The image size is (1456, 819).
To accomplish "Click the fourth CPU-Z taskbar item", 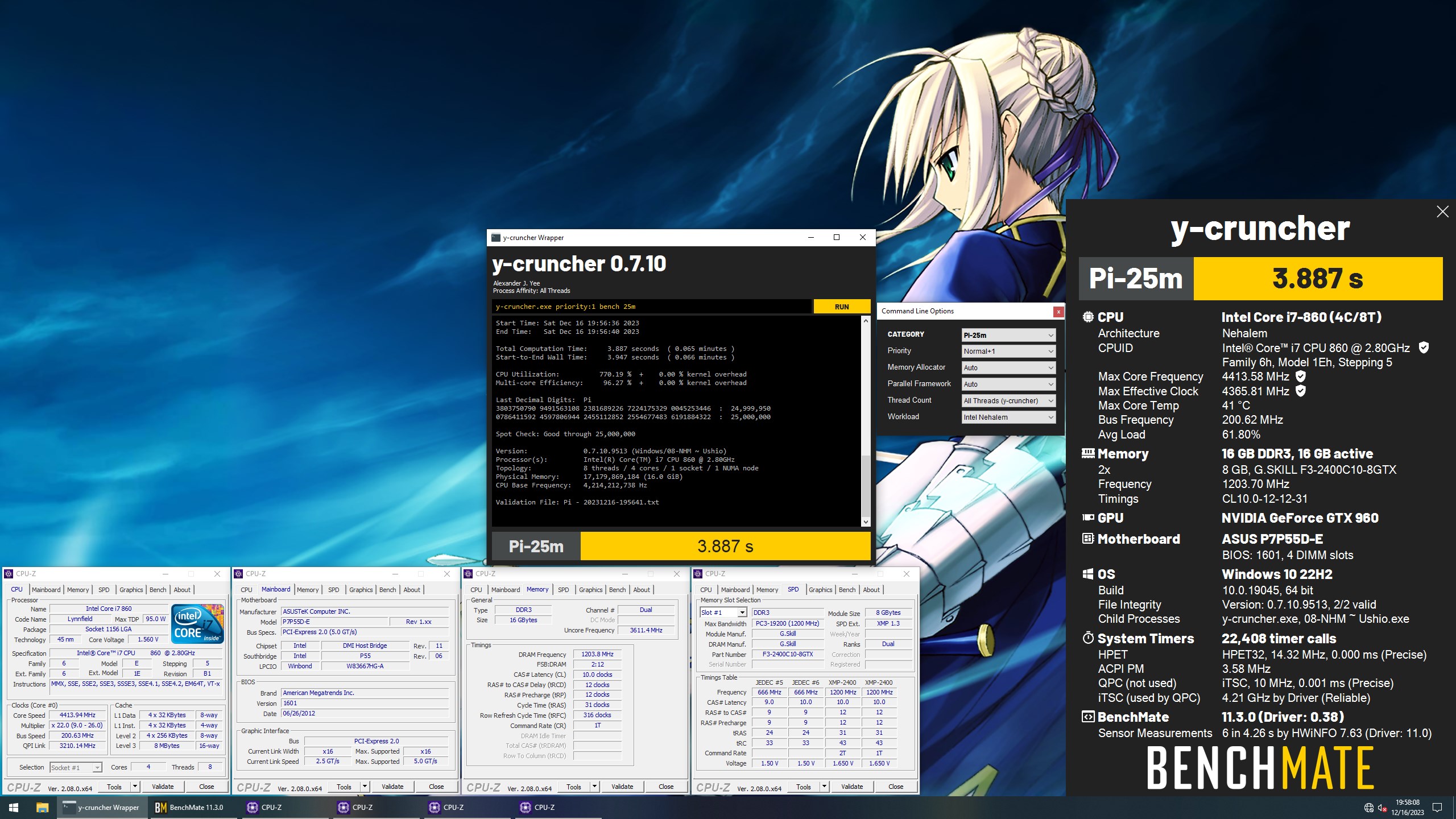I will click(557, 808).
